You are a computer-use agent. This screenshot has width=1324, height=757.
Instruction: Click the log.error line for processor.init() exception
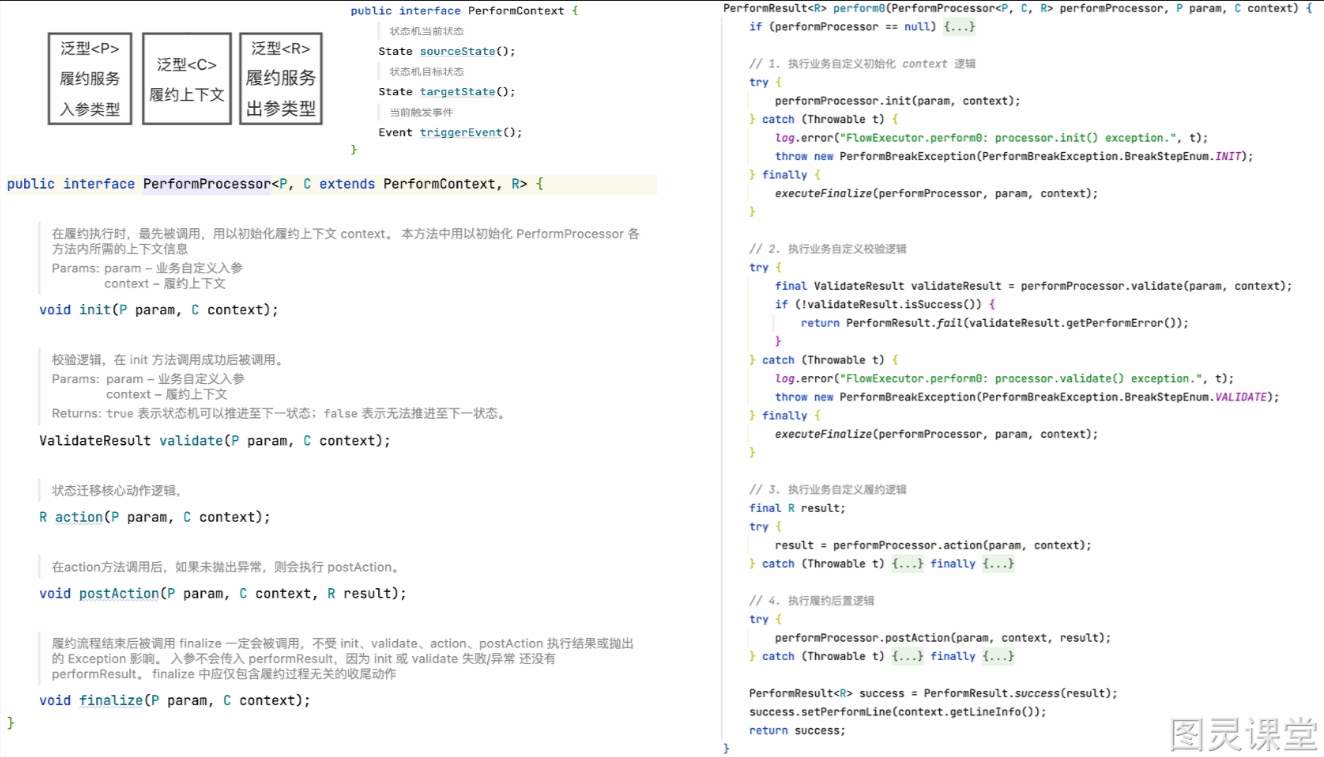coord(991,138)
